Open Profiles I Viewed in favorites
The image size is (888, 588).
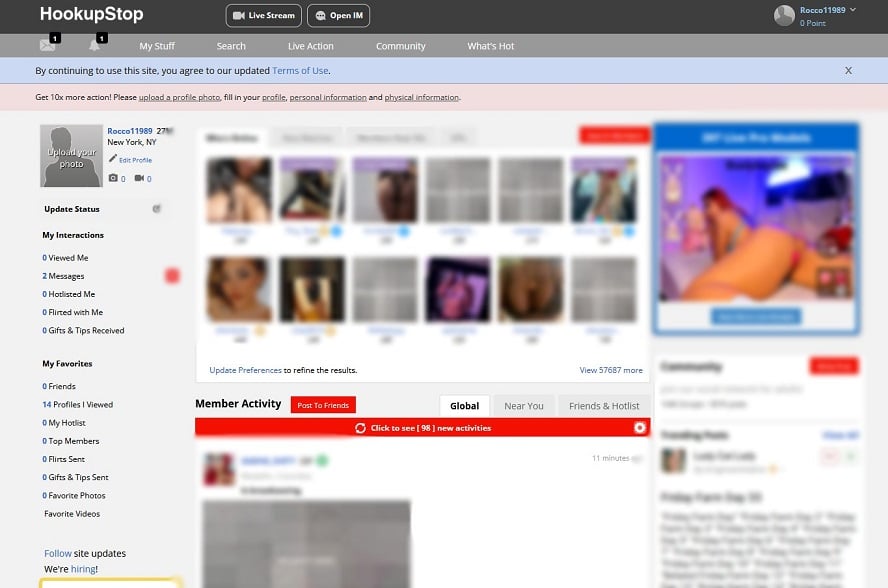[81, 405]
